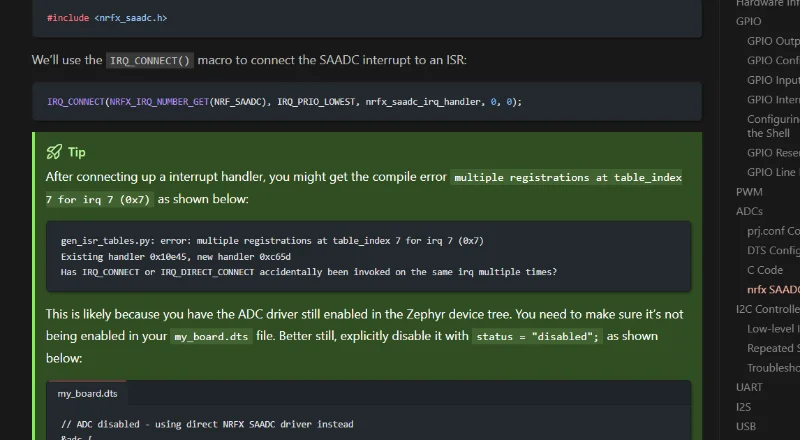
Task: Open the my_board.dts file tab
Action: coord(87,393)
